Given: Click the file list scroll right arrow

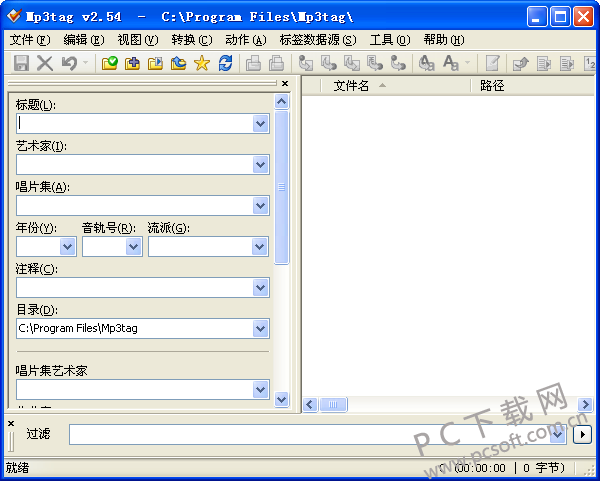Looking at the screenshot, I should pos(585,404).
